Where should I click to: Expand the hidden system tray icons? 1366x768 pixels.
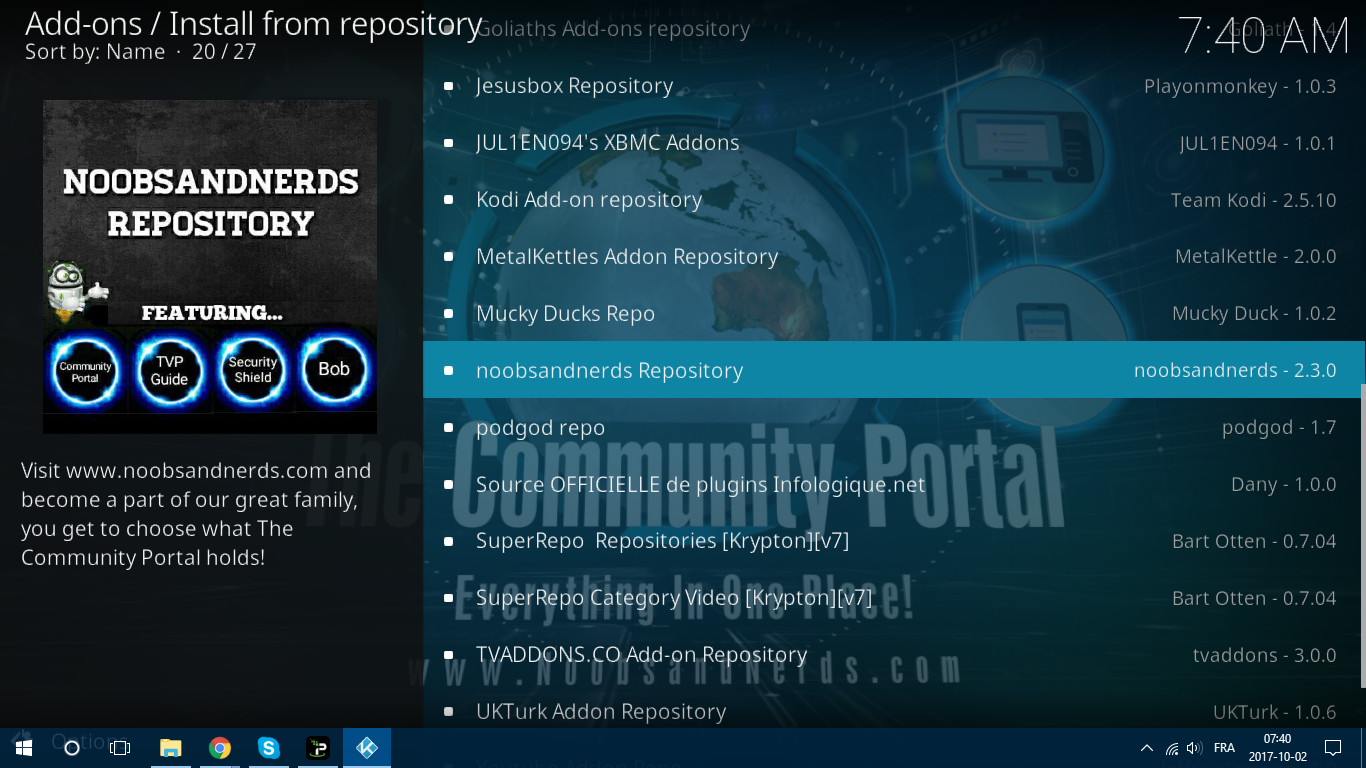coord(1146,748)
